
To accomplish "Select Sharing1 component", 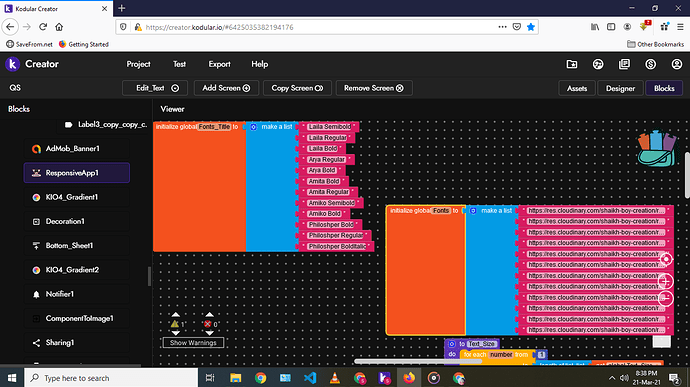I will point(77,343).
